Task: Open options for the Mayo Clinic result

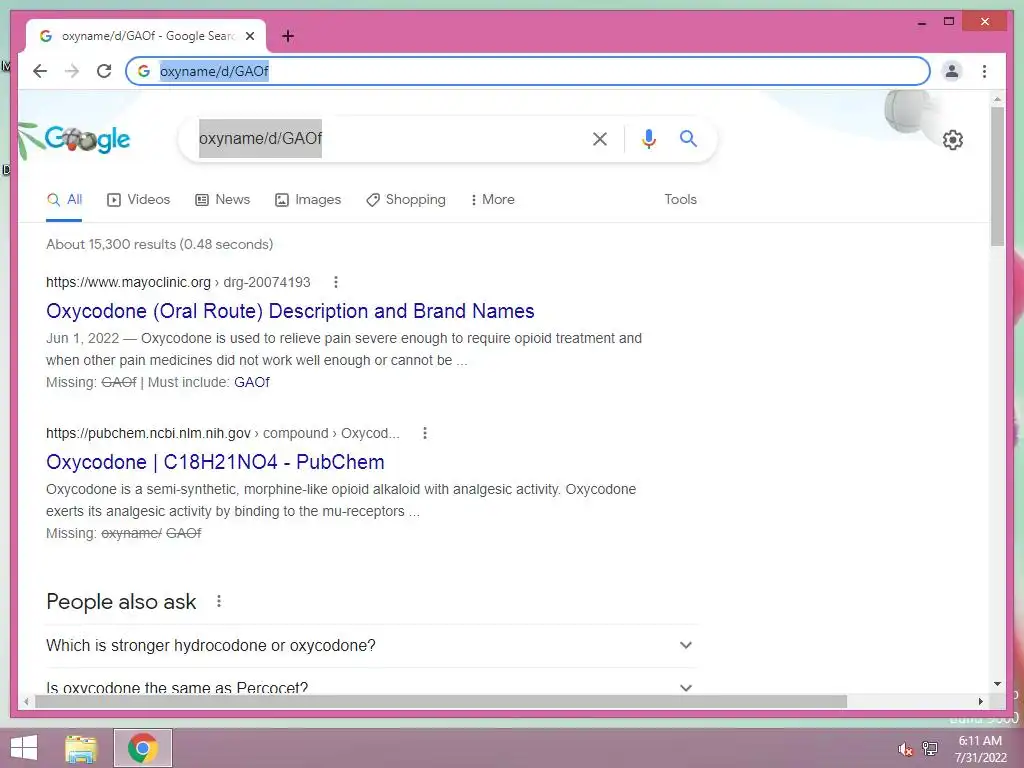Action: tap(336, 282)
